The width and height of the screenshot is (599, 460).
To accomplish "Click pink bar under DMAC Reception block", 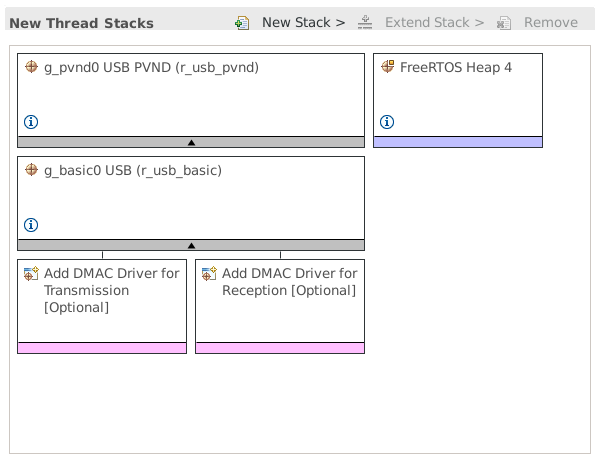I will click(280, 348).
